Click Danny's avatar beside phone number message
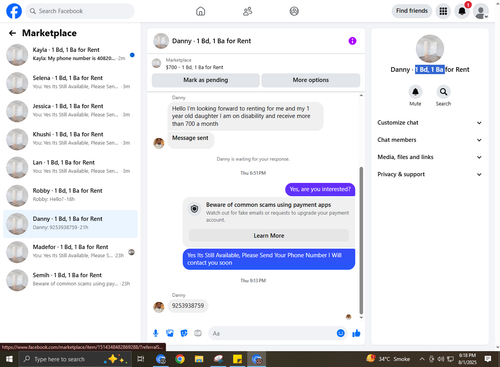Image resolution: width=500 pixels, height=367 pixels. point(159,307)
